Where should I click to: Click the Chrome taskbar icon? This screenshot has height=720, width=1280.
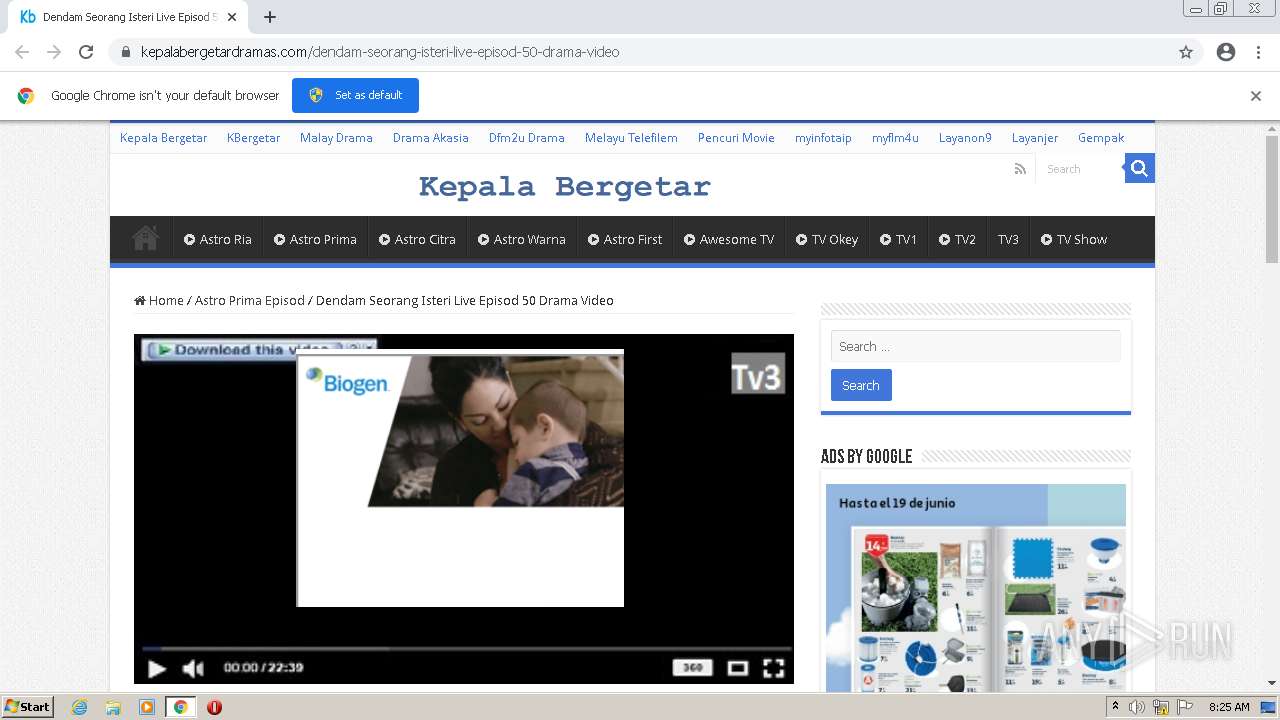click(x=180, y=707)
